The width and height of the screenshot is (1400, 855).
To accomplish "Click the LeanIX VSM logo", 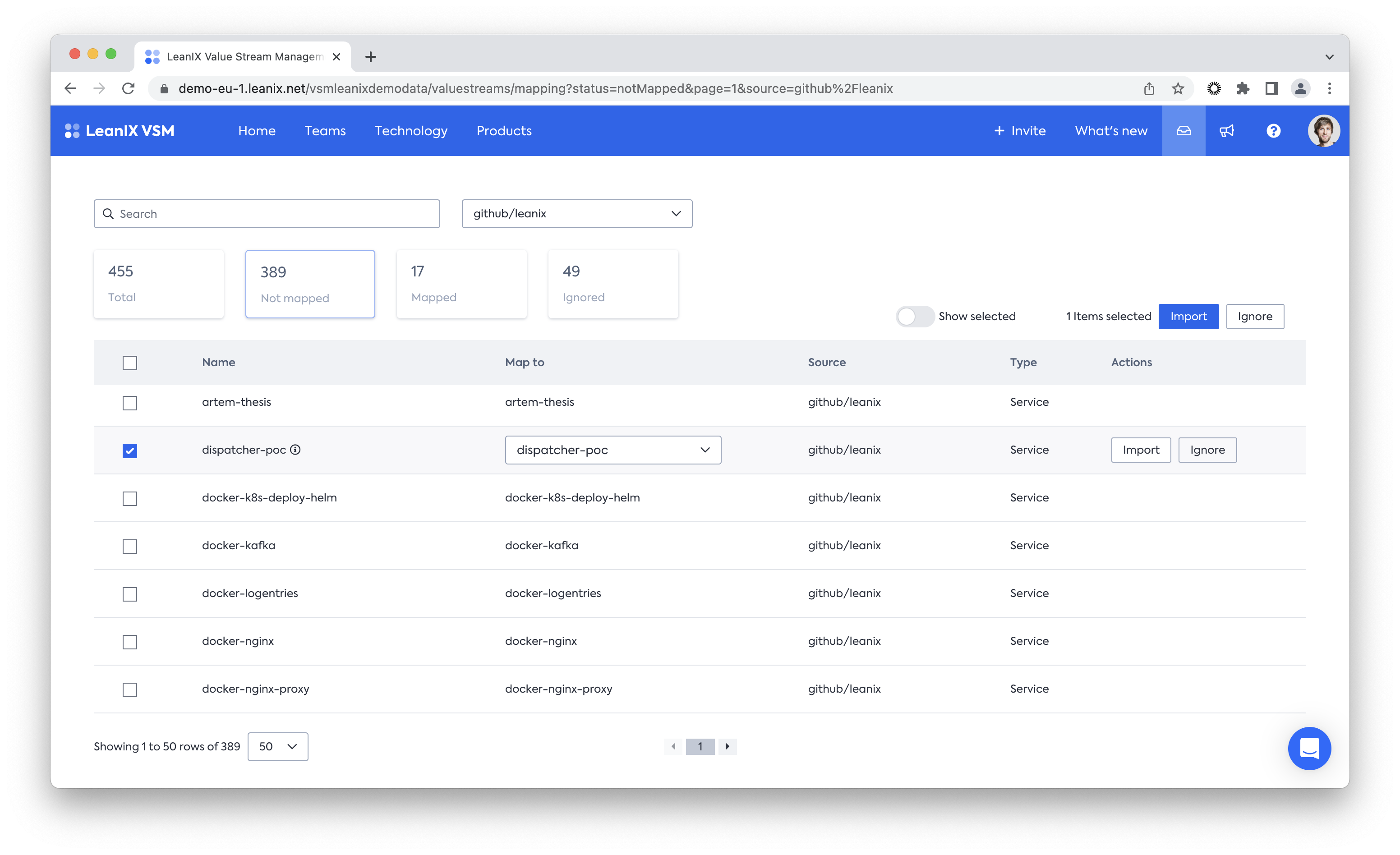I will (120, 131).
